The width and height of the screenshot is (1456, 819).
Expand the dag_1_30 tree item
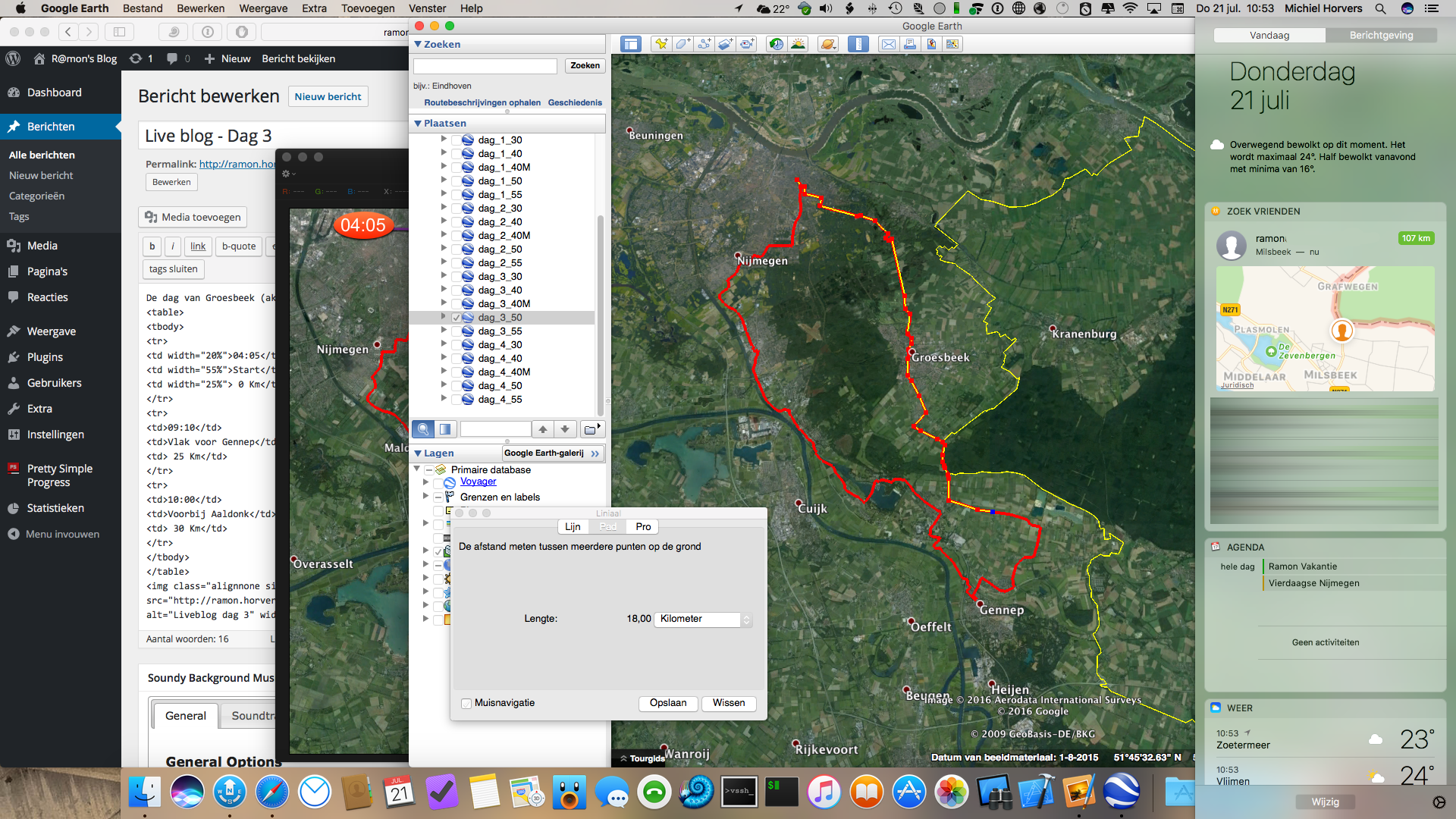pos(444,140)
